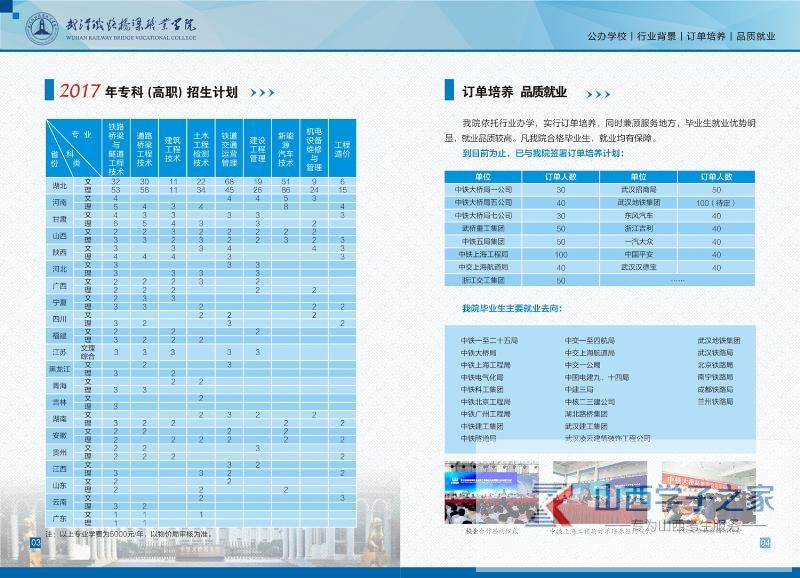Click the 云南 province row label
The image size is (800, 578).
[x=60, y=502]
